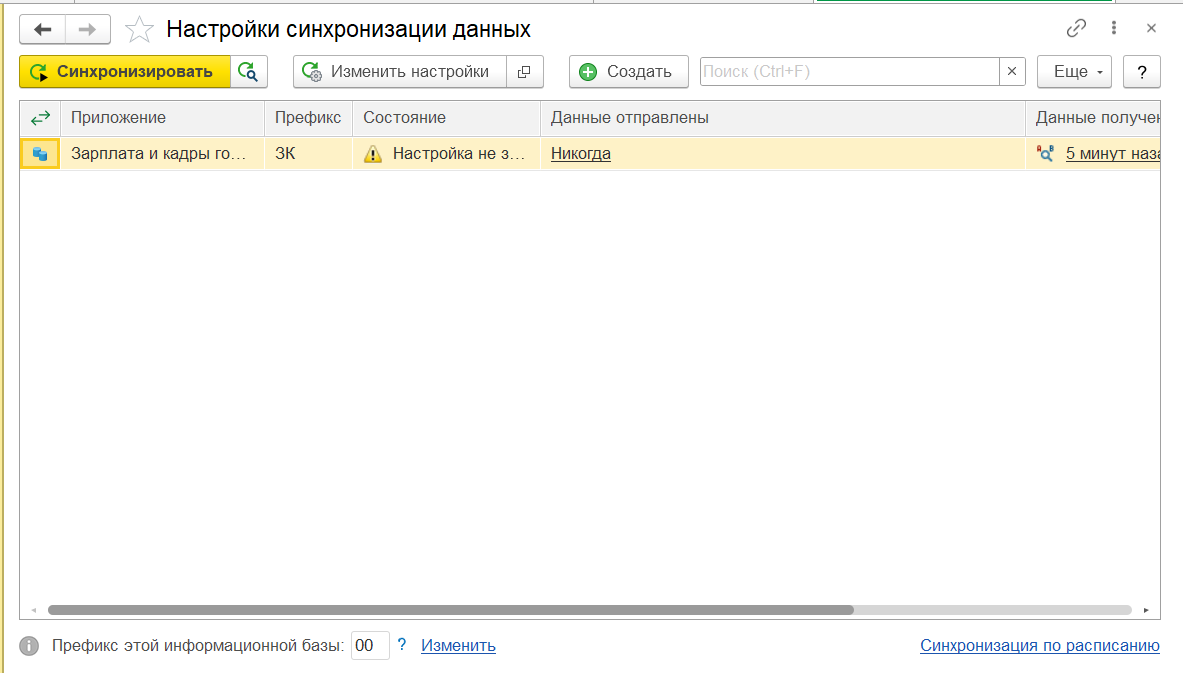Clear the search field with X
Screen dimensions: 1183x673
click(x=1012, y=72)
